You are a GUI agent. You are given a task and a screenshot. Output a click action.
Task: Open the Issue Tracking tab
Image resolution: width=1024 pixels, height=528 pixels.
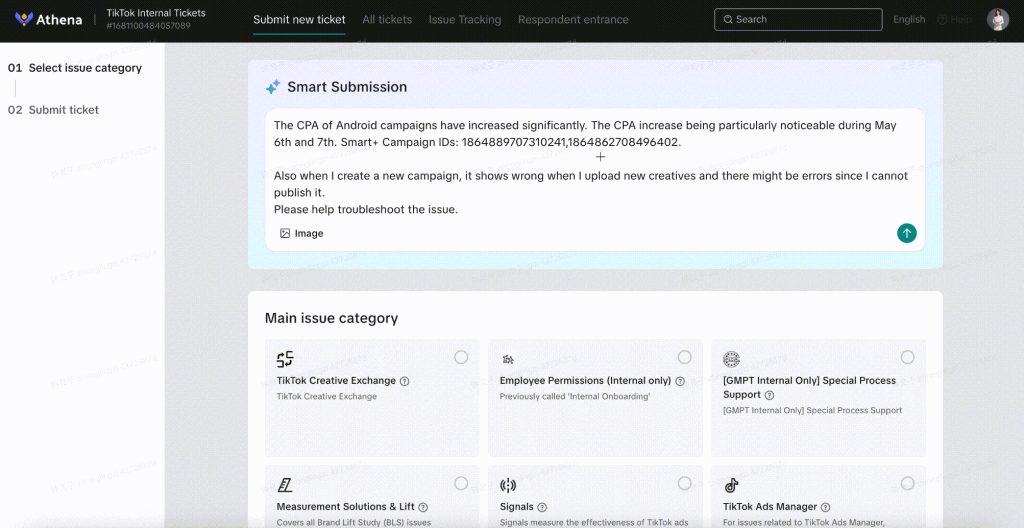[465, 20]
